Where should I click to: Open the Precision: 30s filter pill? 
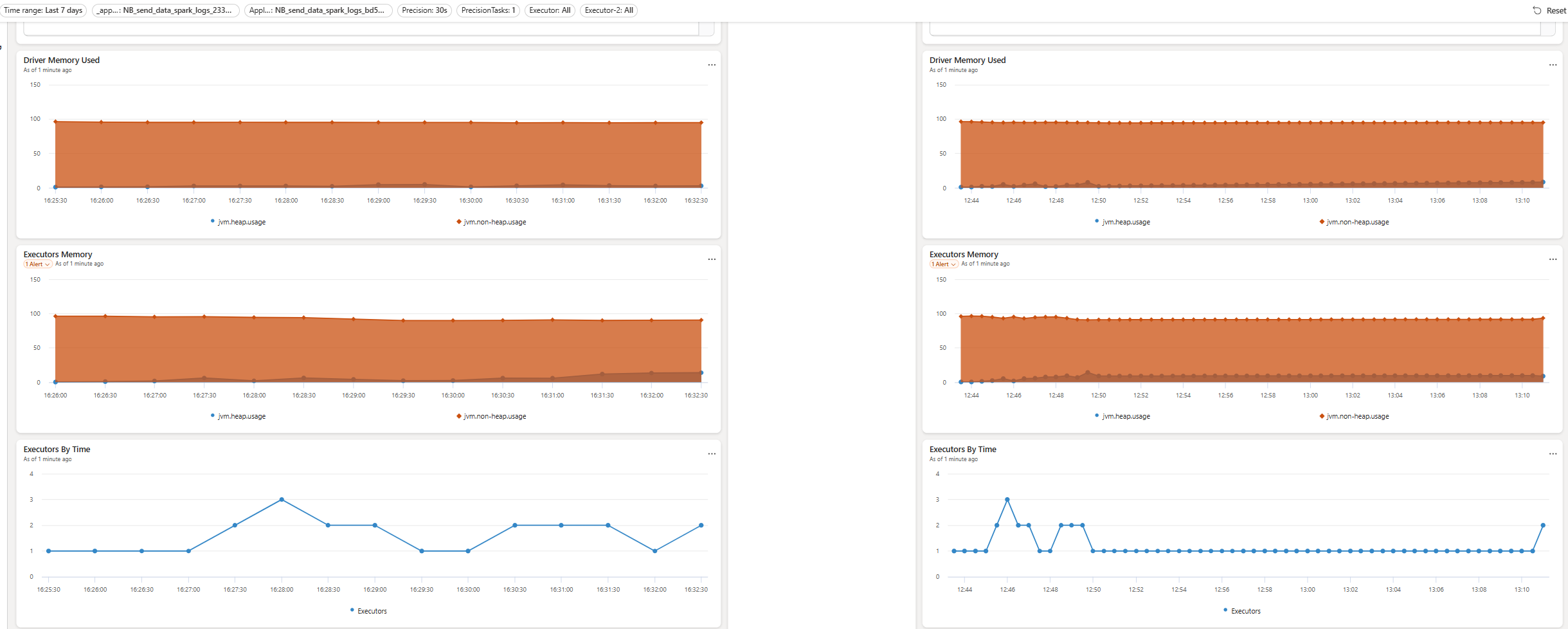tap(424, 10)
